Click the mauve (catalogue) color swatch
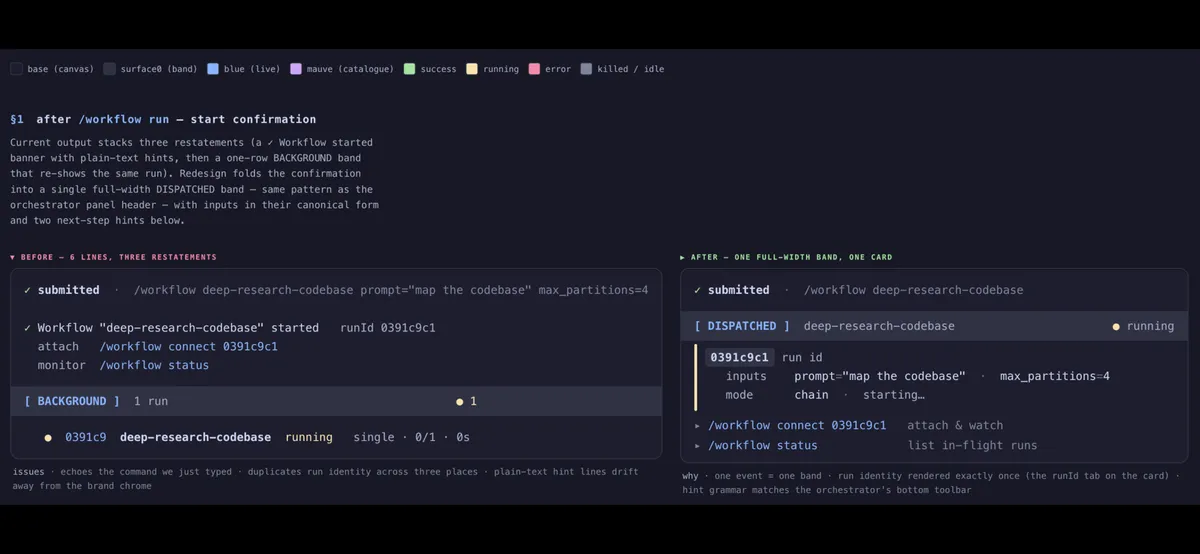The width and height of the screenshot is (1200, 554). pyautogui.click(x=296, y=69)
